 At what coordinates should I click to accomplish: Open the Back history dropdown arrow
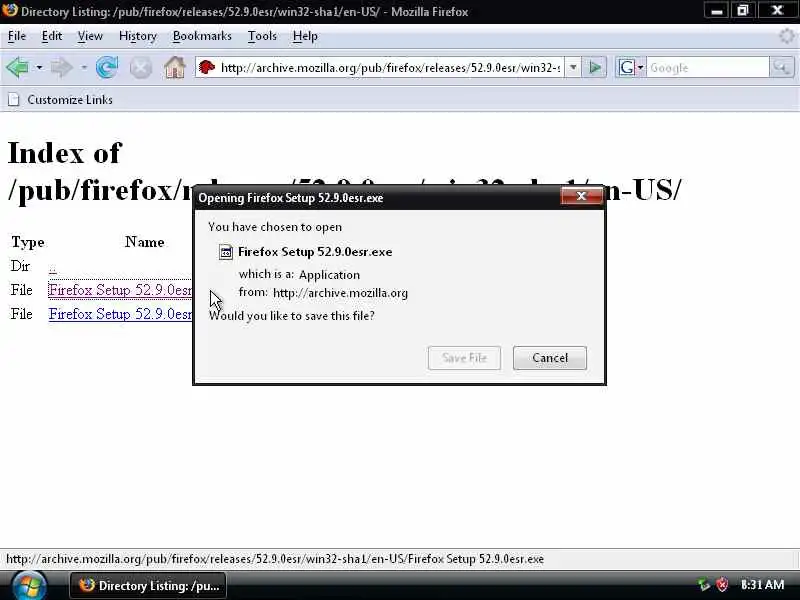pos(39,67)
